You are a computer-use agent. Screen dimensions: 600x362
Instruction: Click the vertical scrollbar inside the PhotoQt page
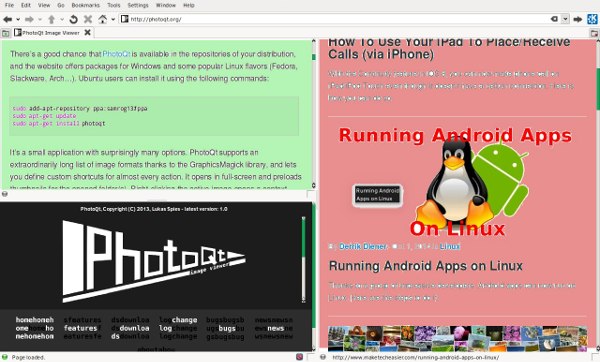pyautogui.click(x=303, y=260)
